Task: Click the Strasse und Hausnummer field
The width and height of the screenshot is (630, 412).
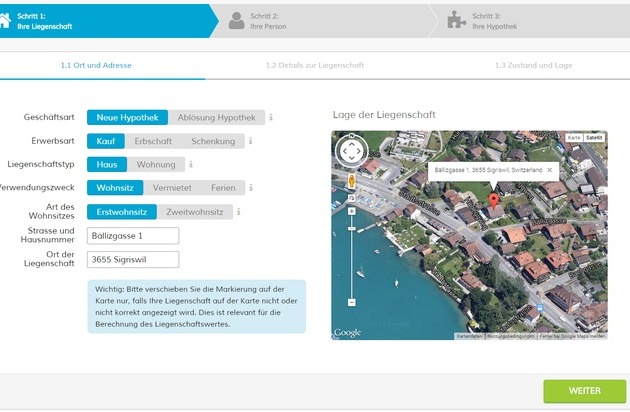Action: [133, 236]
